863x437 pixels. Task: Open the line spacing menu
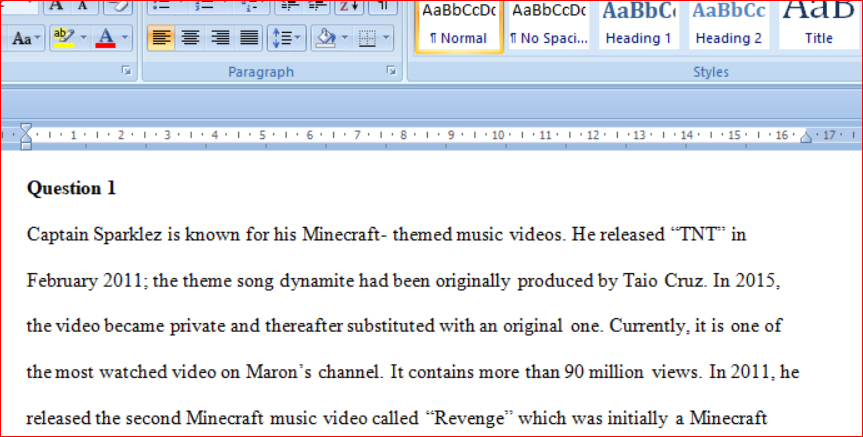pyautogui.click(x=287, y=38)
